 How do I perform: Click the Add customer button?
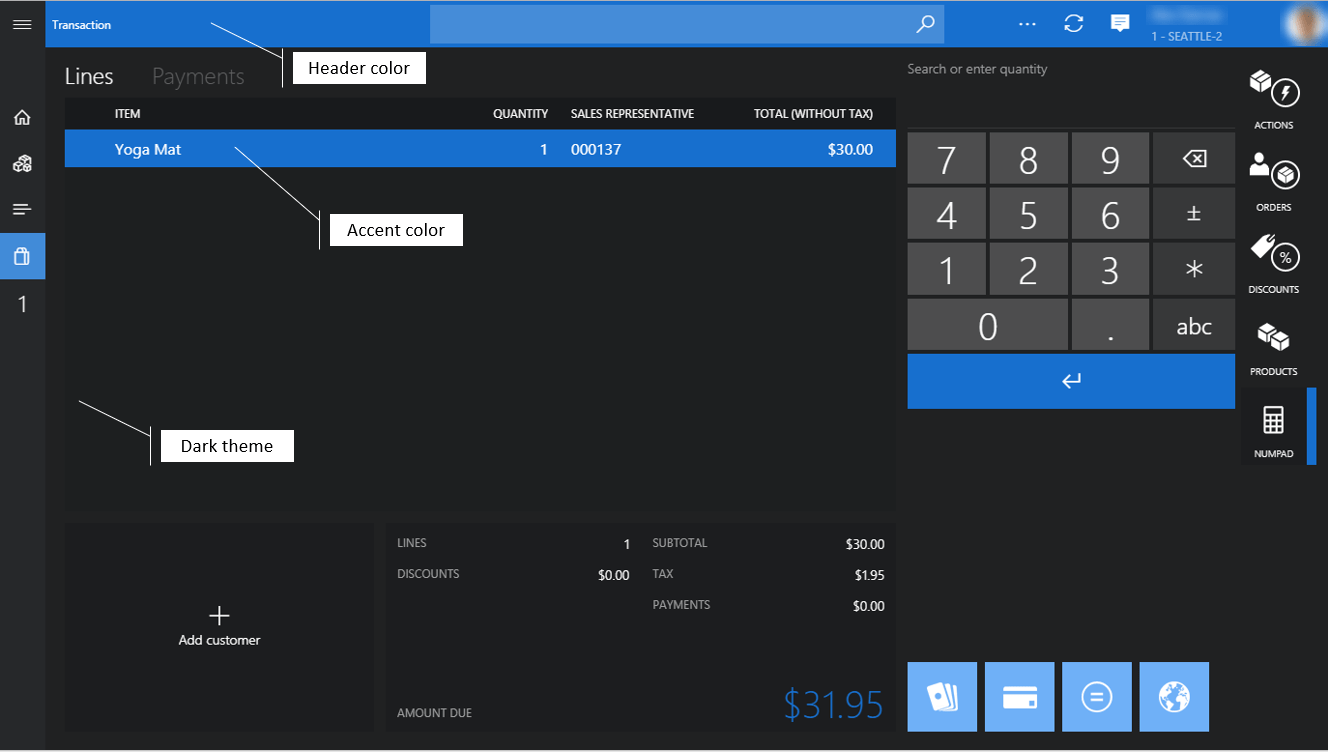(219, 627)
